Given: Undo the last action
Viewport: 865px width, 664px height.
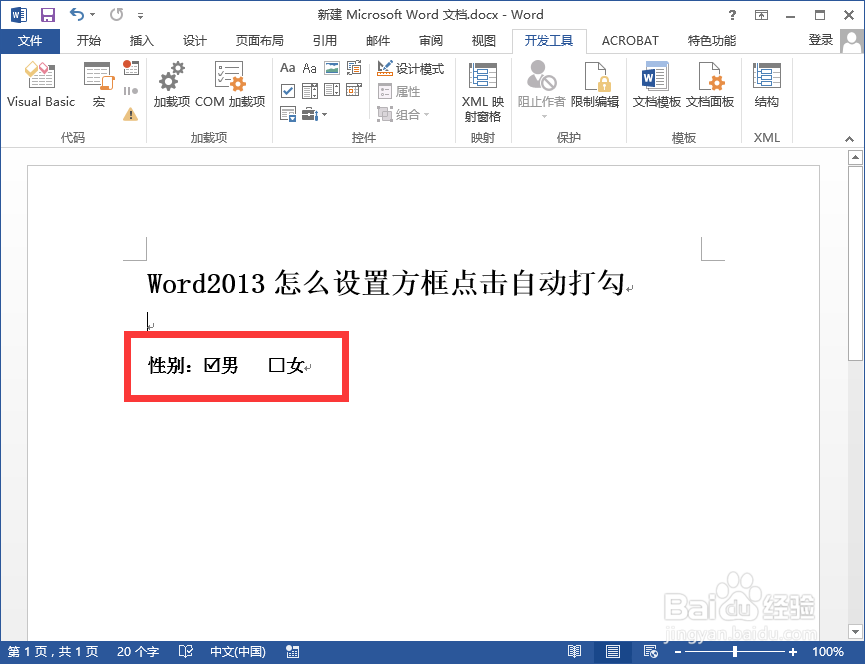Looking at the screenshot, I should coord(77,15).
